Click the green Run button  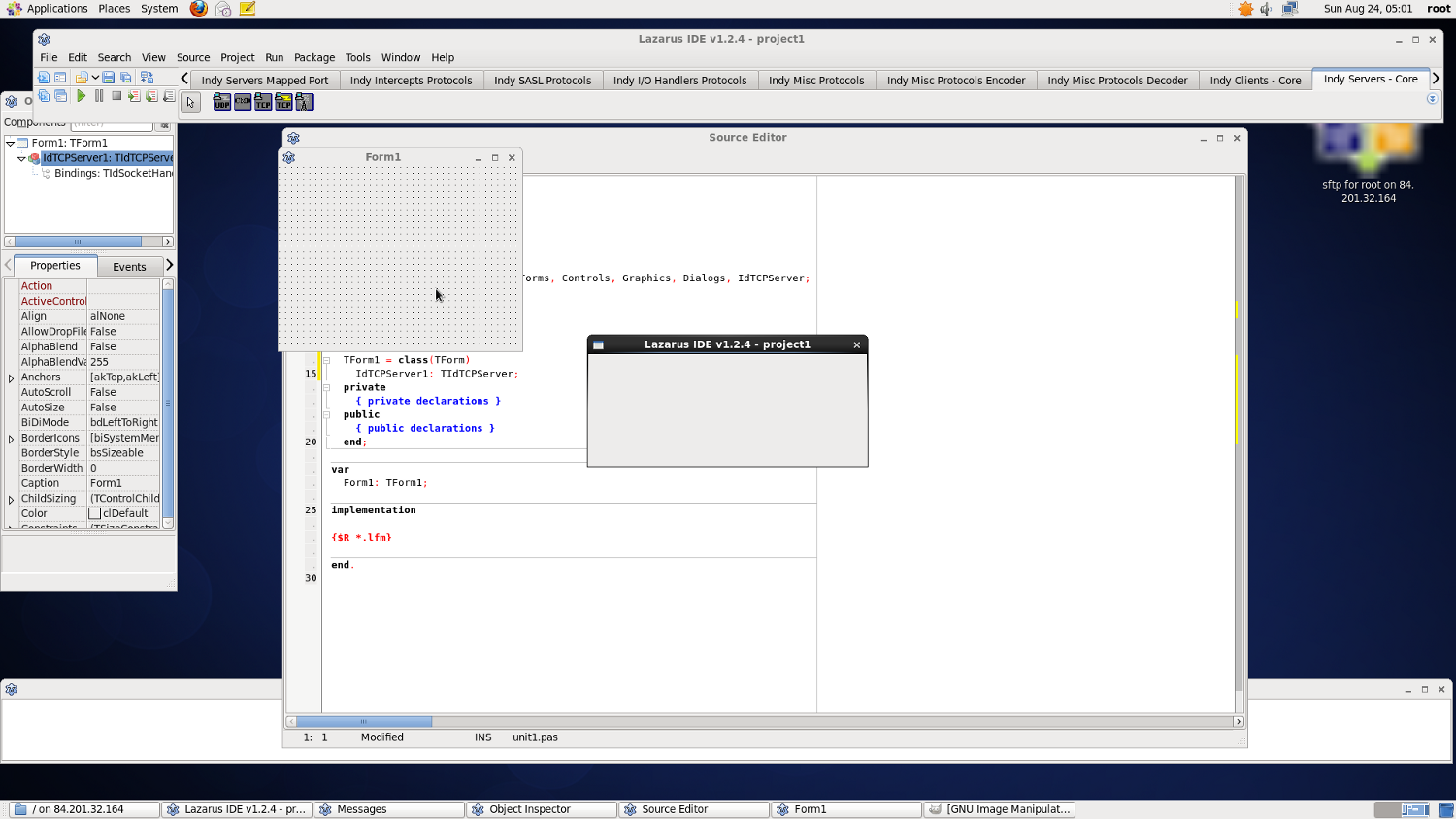coord(82,96)
